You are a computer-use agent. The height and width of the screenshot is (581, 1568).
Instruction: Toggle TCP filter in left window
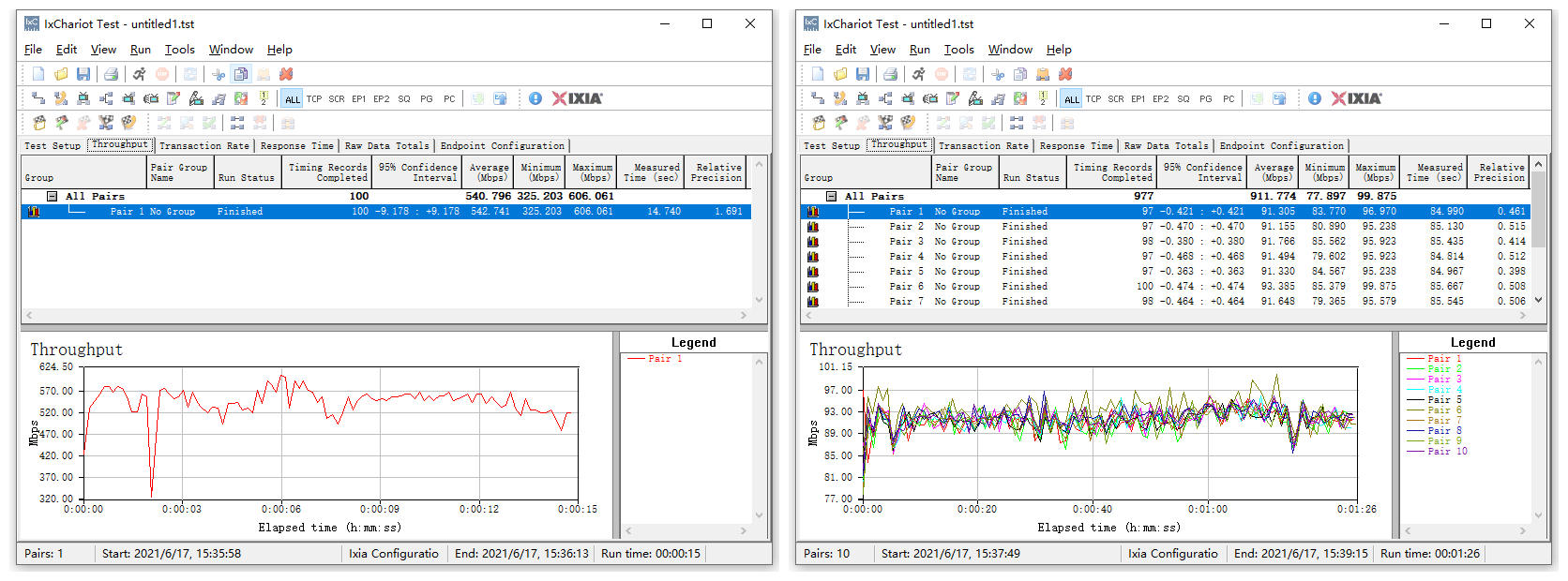(314, 99)
